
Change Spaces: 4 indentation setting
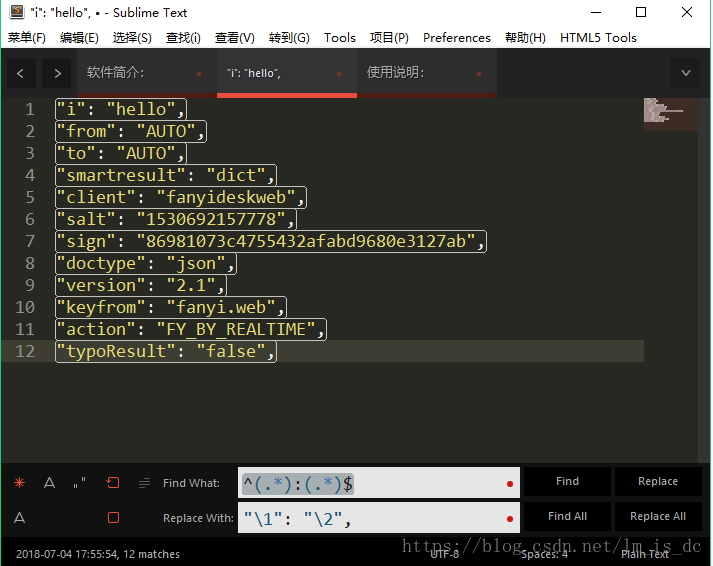(x=544, y=554)
